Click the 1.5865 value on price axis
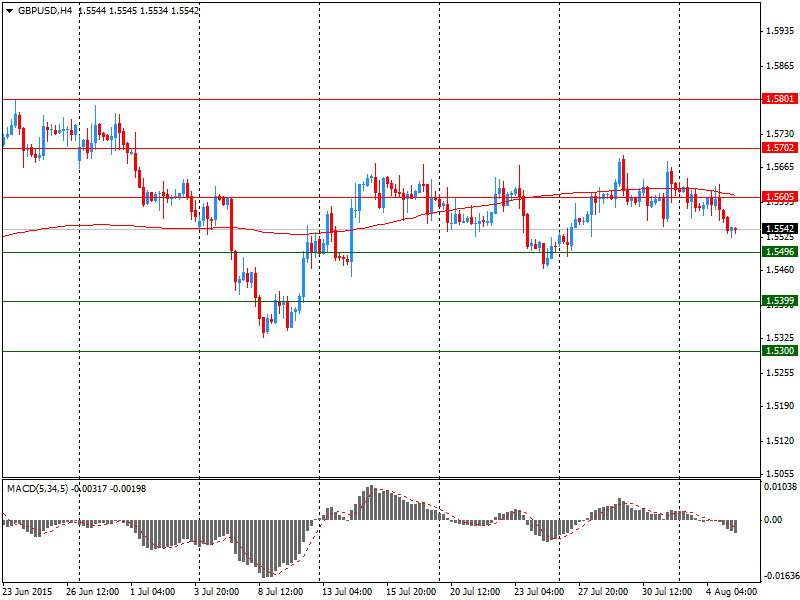 pyautogui.click(x=780, y=66)
